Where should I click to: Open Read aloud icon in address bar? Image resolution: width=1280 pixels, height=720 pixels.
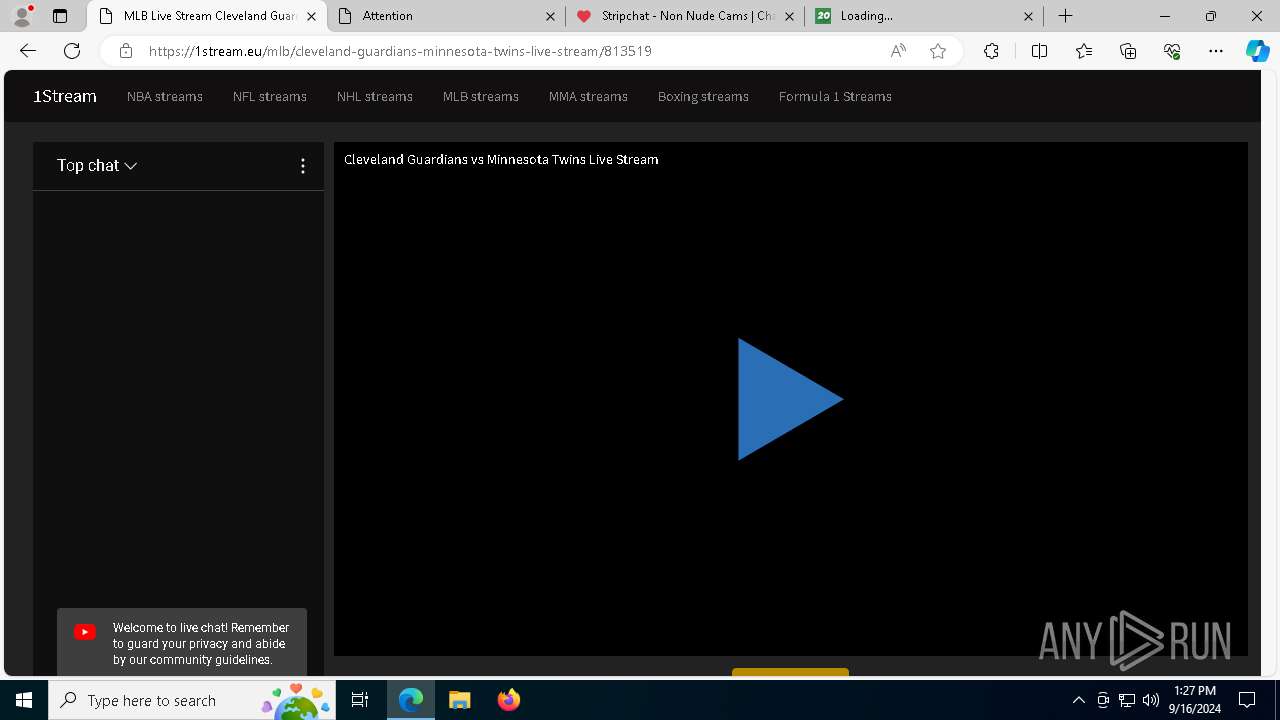[898, 51]
